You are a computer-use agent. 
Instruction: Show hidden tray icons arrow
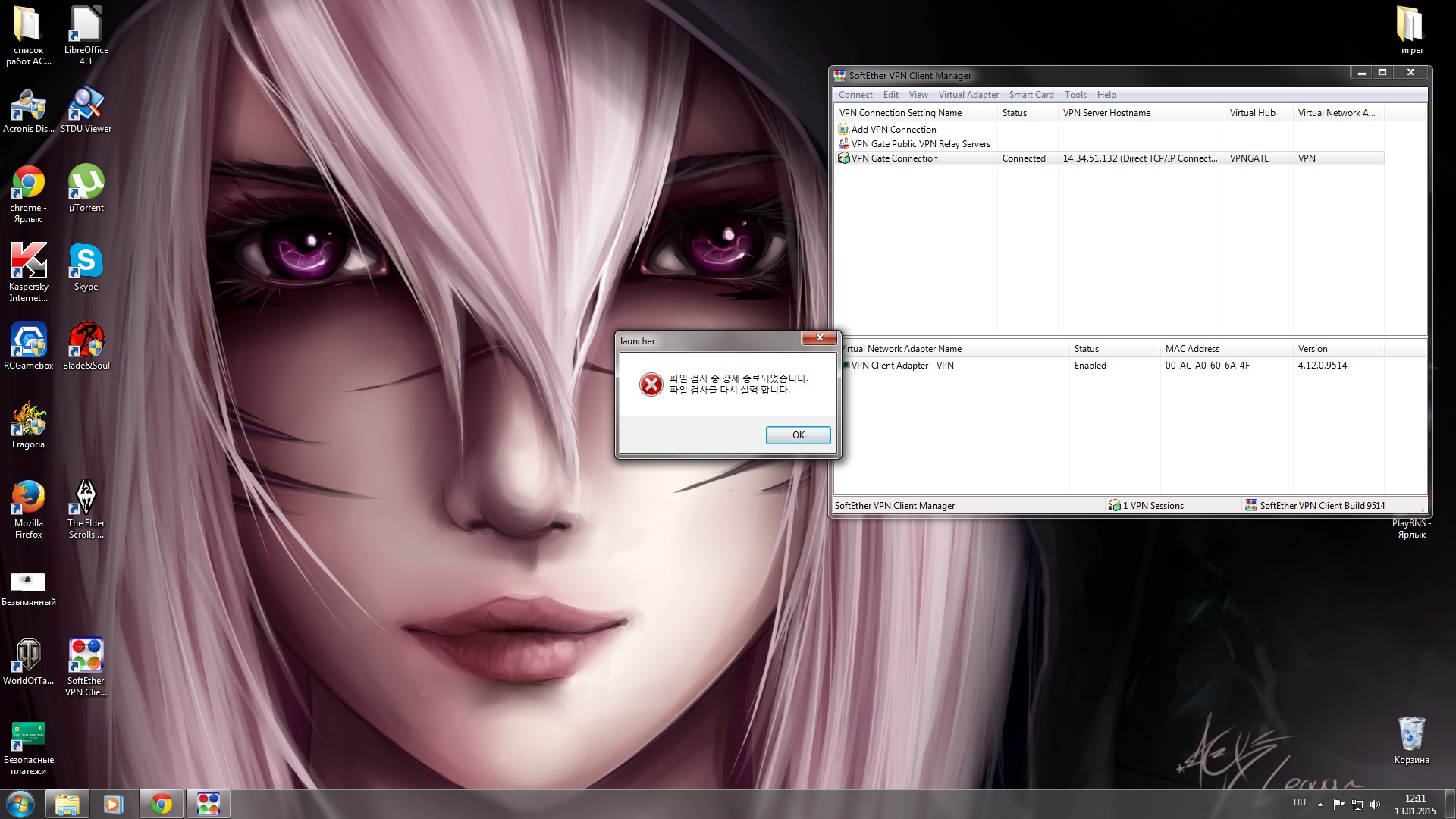[x=1320, y=804]
